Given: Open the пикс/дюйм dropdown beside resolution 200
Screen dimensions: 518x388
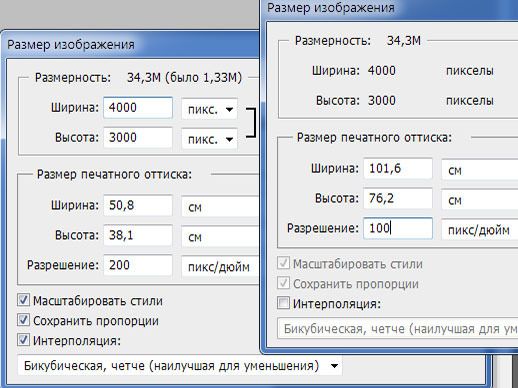Looking at the screenshot, I should [x=220, y=267].
